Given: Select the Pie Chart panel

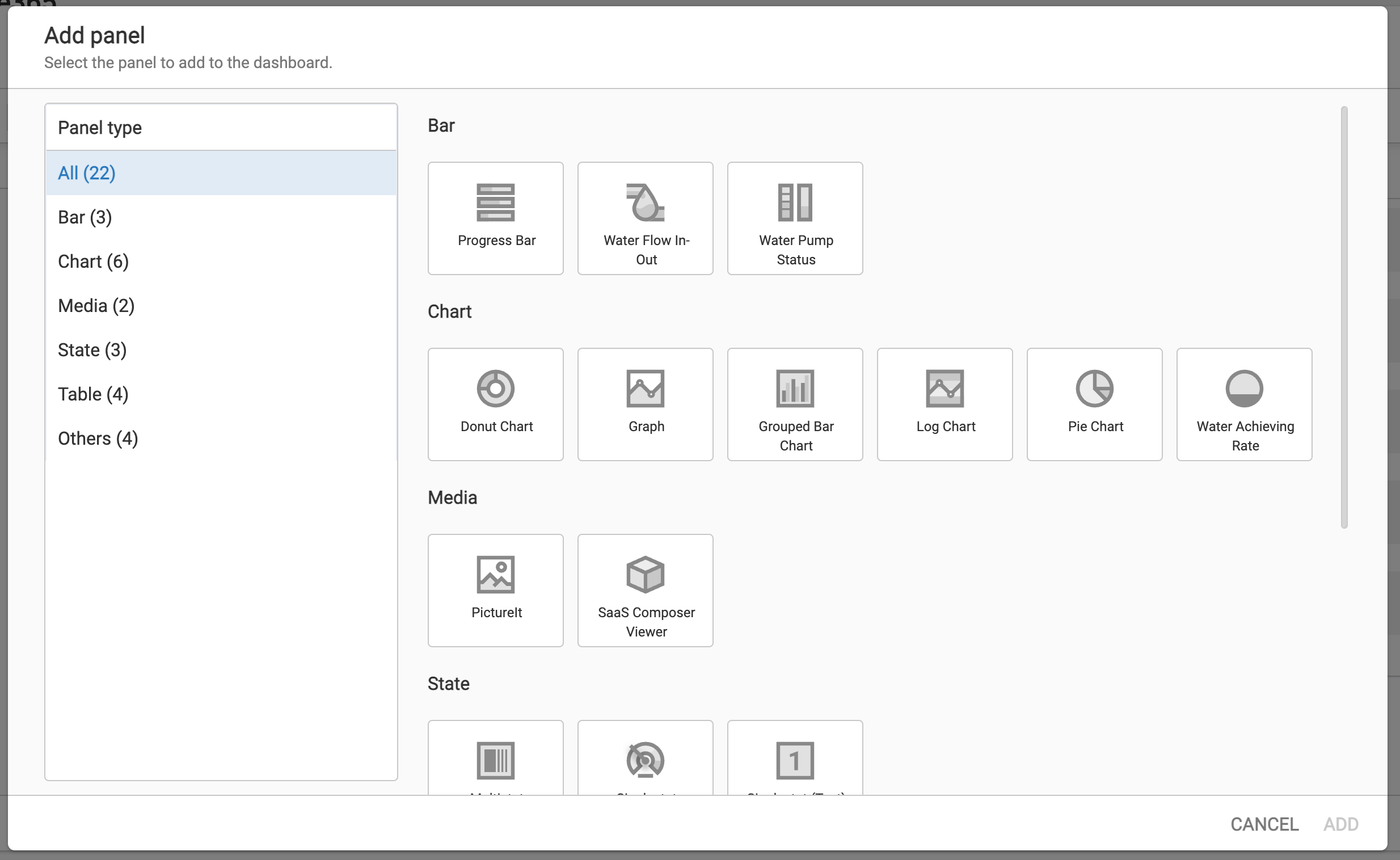Looking at the screenshot, I should point(1095,404).
